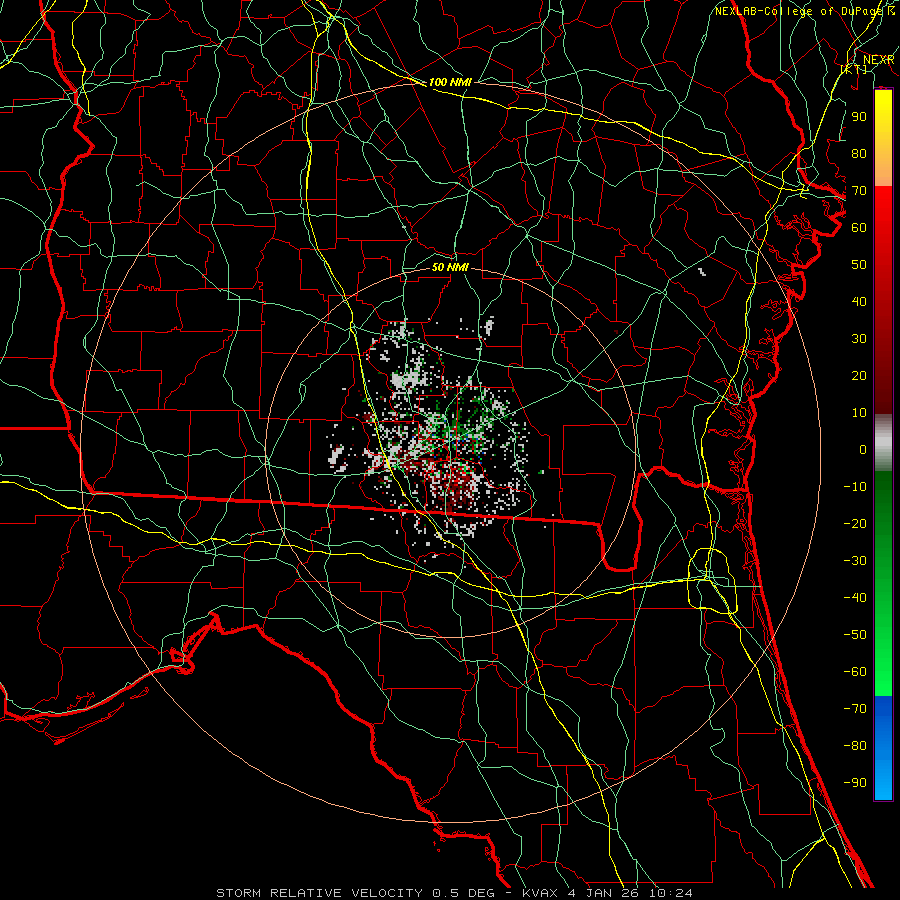Screen dimensions: 900x900
Task: Click the 30 value on velocity scale
Action: 859,339
